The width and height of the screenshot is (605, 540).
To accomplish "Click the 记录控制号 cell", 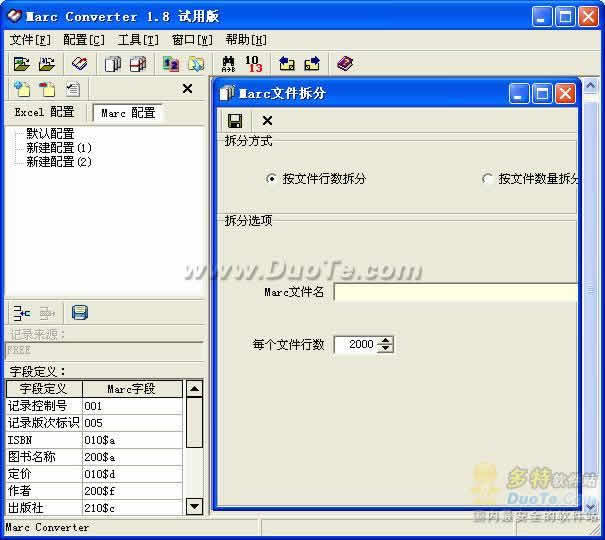I will (x=44, y=406).
